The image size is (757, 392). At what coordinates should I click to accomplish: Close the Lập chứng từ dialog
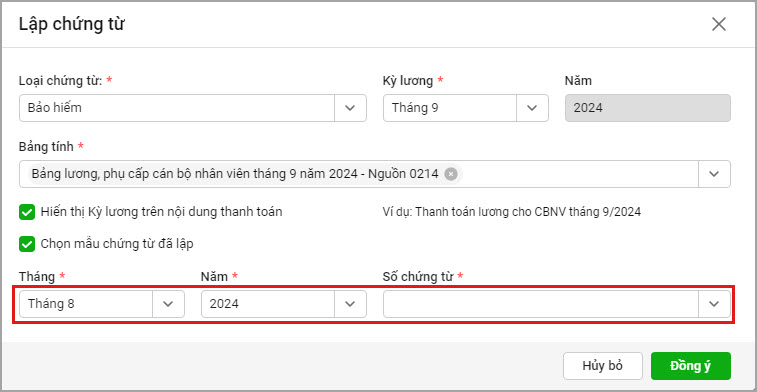pos(719,24)
